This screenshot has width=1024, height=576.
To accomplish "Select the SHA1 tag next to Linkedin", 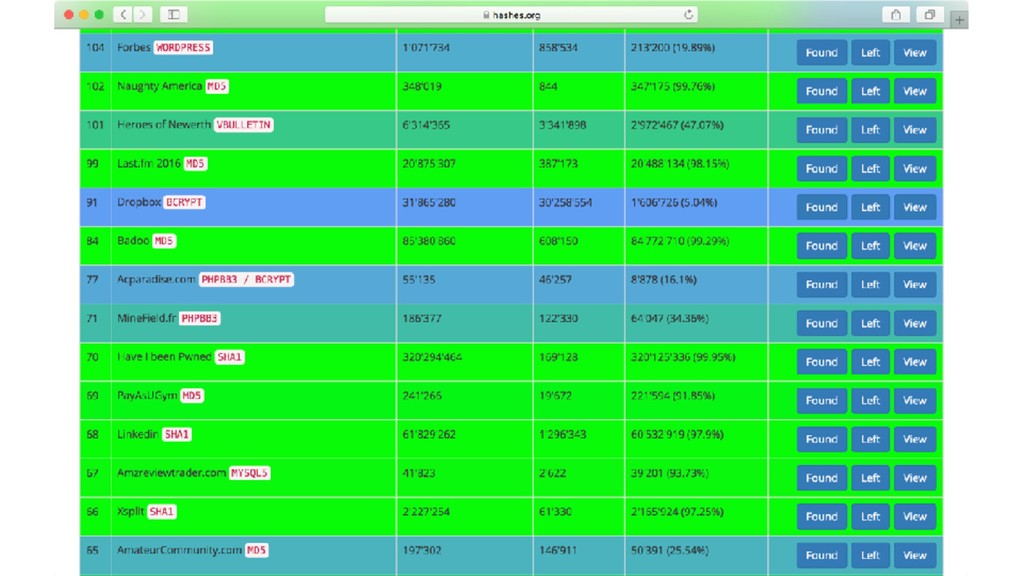I will (176, 434).
